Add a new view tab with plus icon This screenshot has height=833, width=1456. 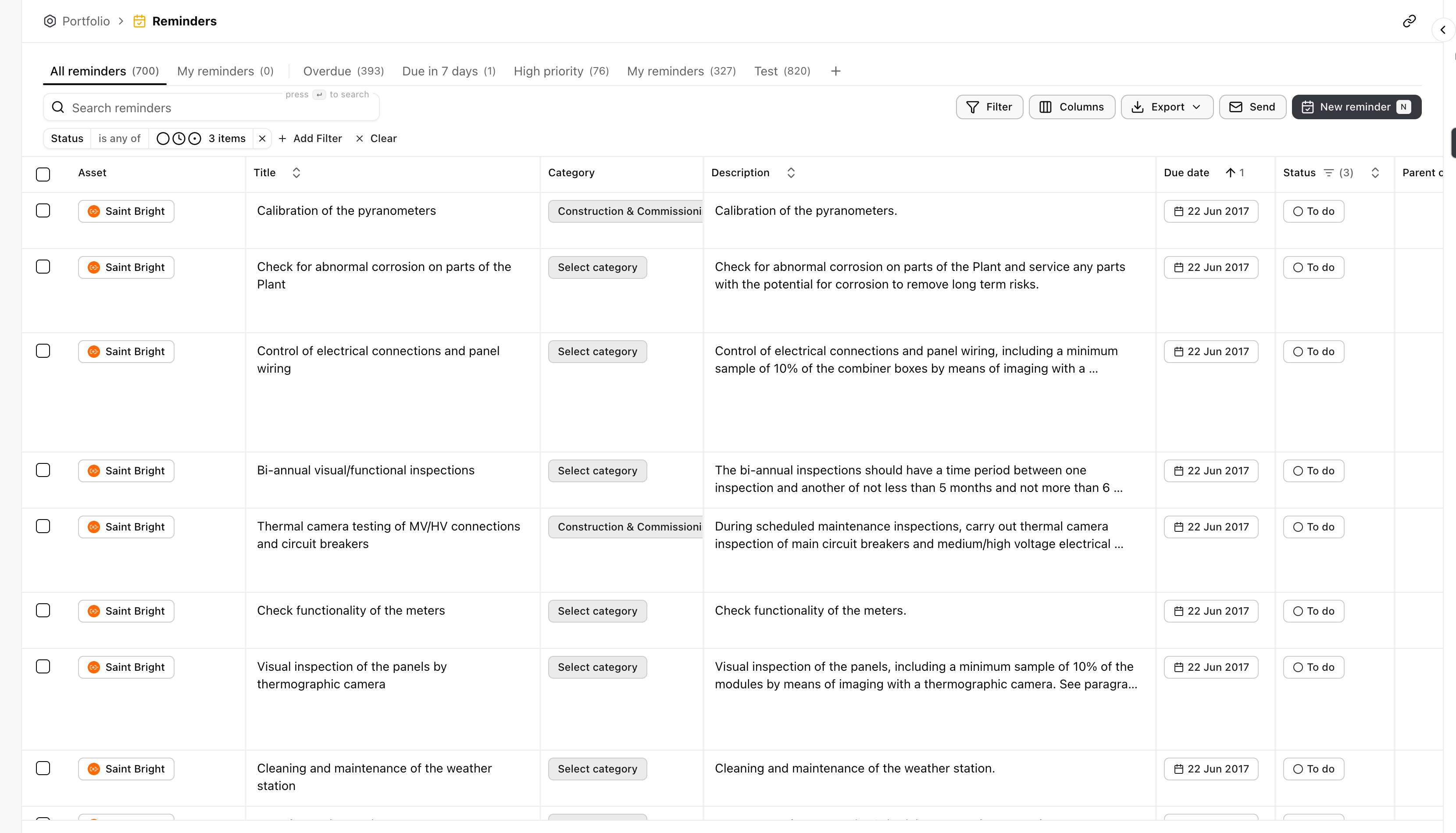click(x=836, y=71)
